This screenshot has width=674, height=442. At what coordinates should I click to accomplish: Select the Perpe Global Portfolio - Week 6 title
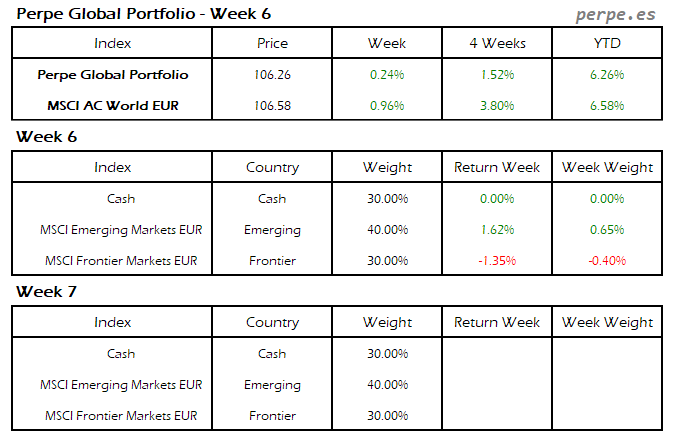tap(143, 14)
